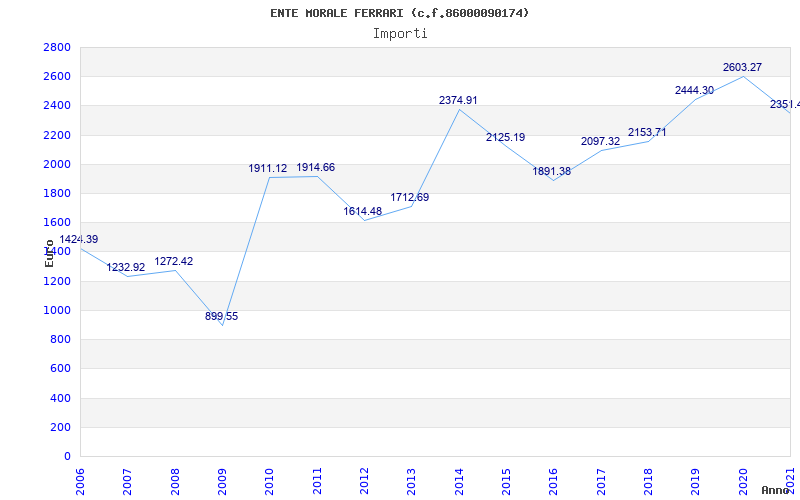Image resolution: width=800 pixels, height=500 pixels.
Task: Click y-axis value 1200
Action: coord(57,281)
